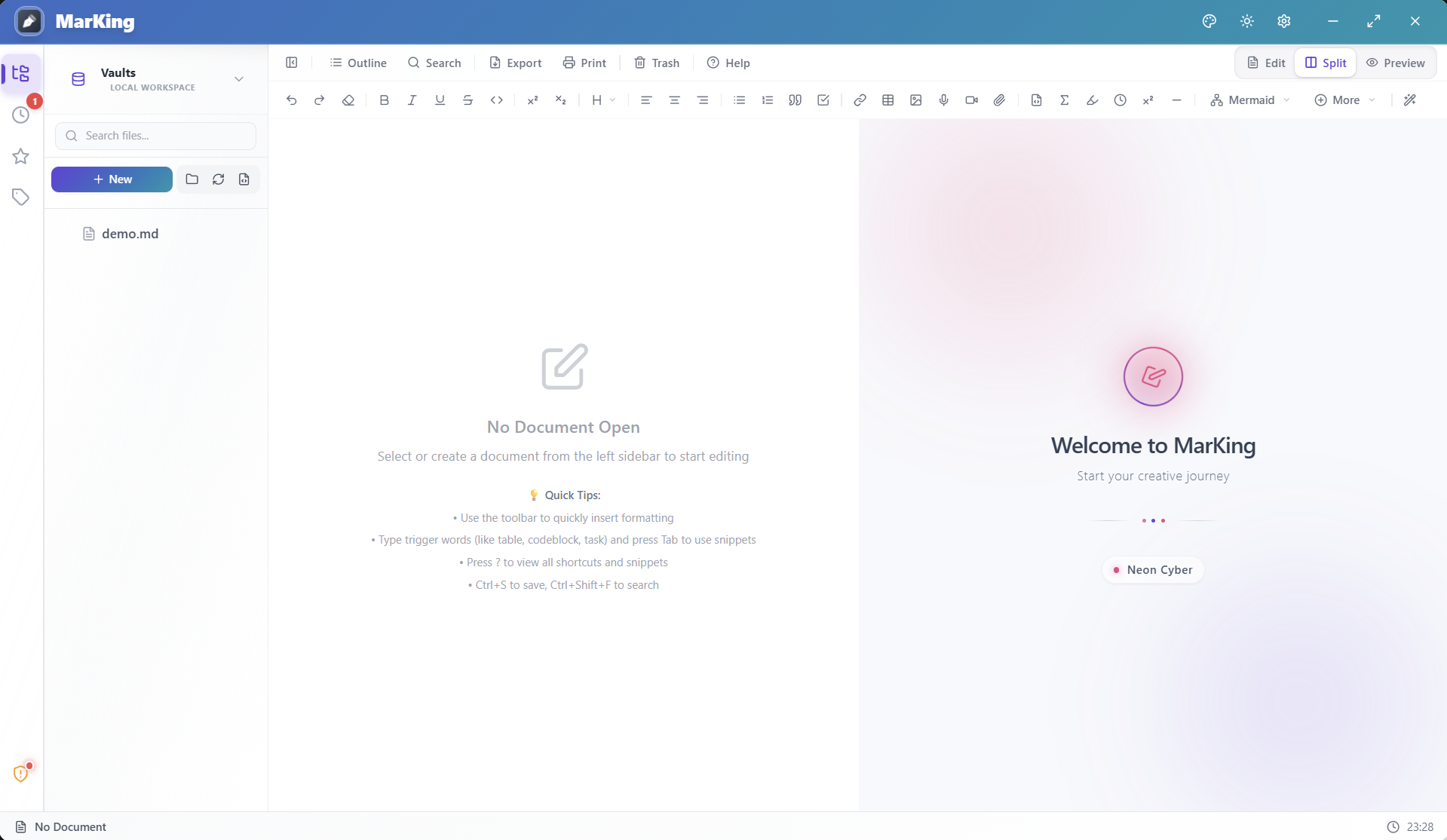
Task: Insert a task checkbox item
Action: pyautogui.click(x=823, y=100)
